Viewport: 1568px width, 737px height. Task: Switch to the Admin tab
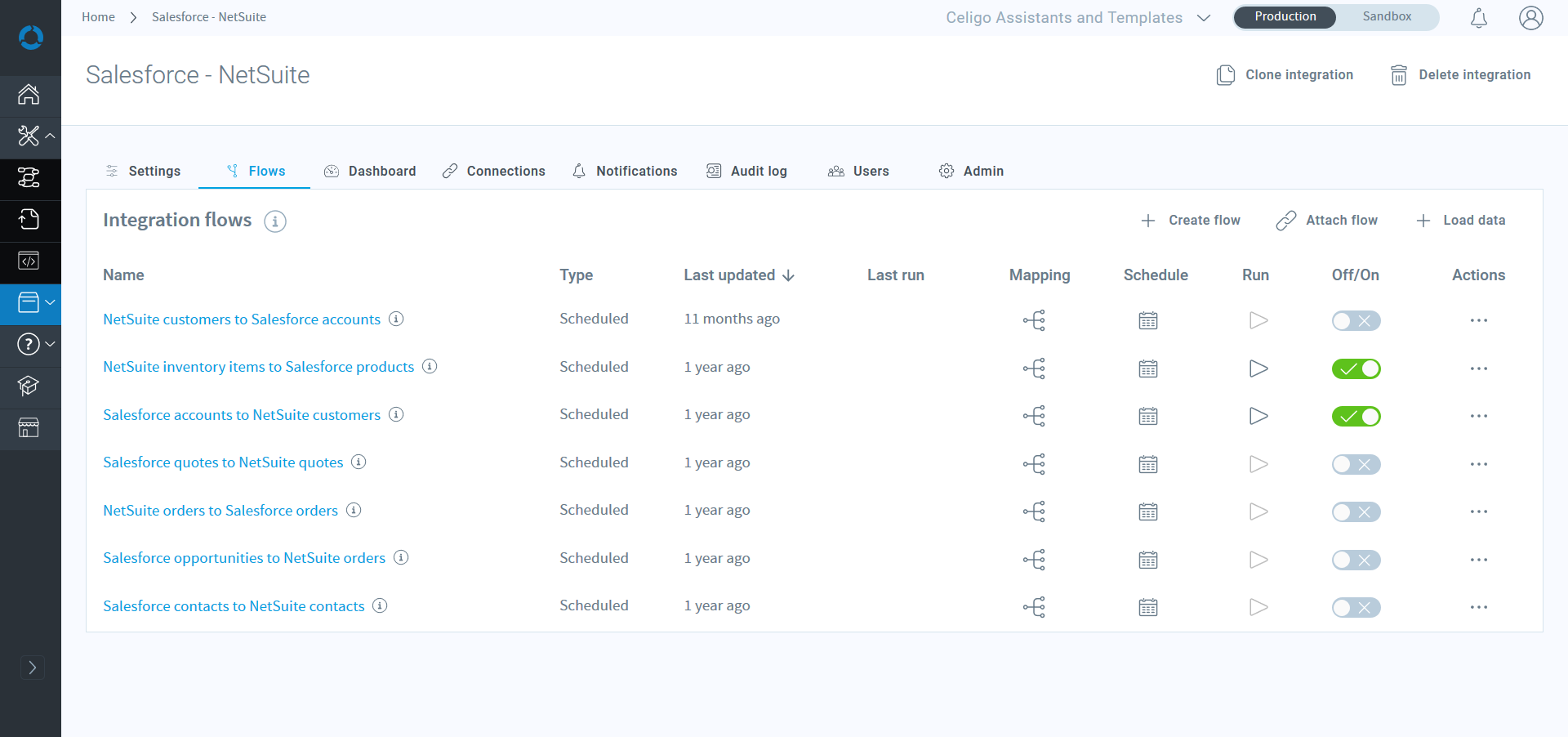click(971, 171)
